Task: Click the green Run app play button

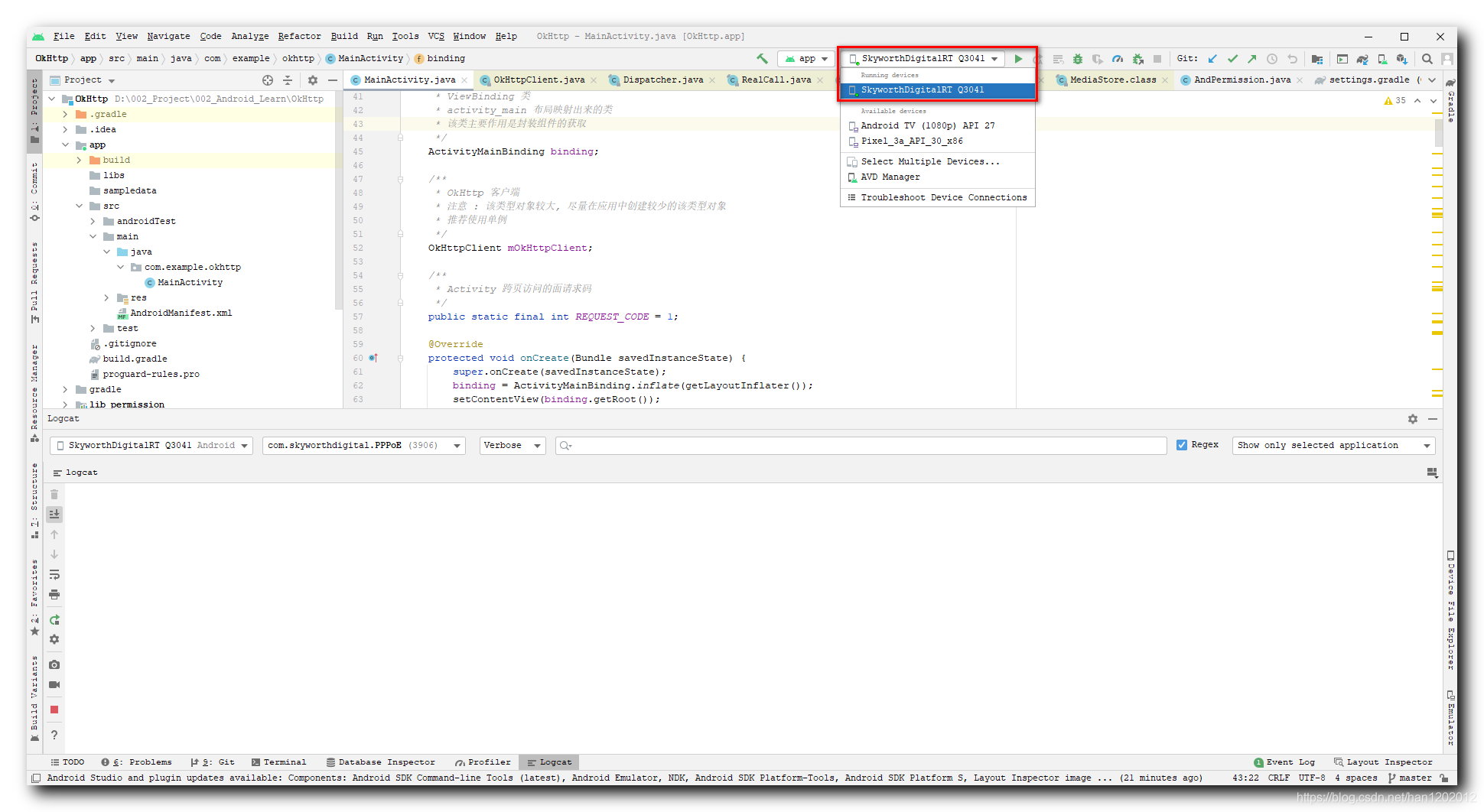Action: [1018, 59]
